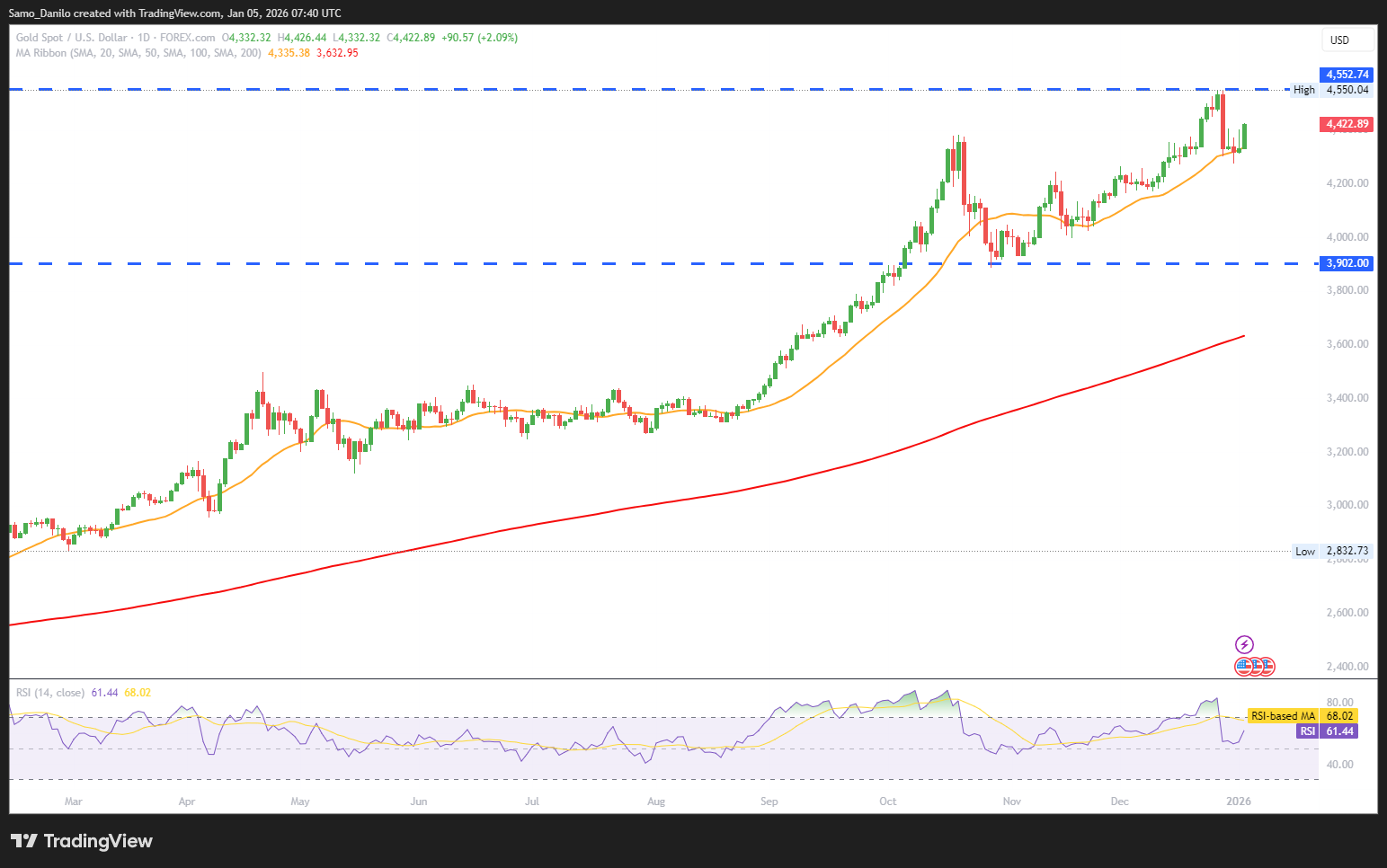
Task: Click the High 4,550.04 price marker
Action: (1330, 90)
